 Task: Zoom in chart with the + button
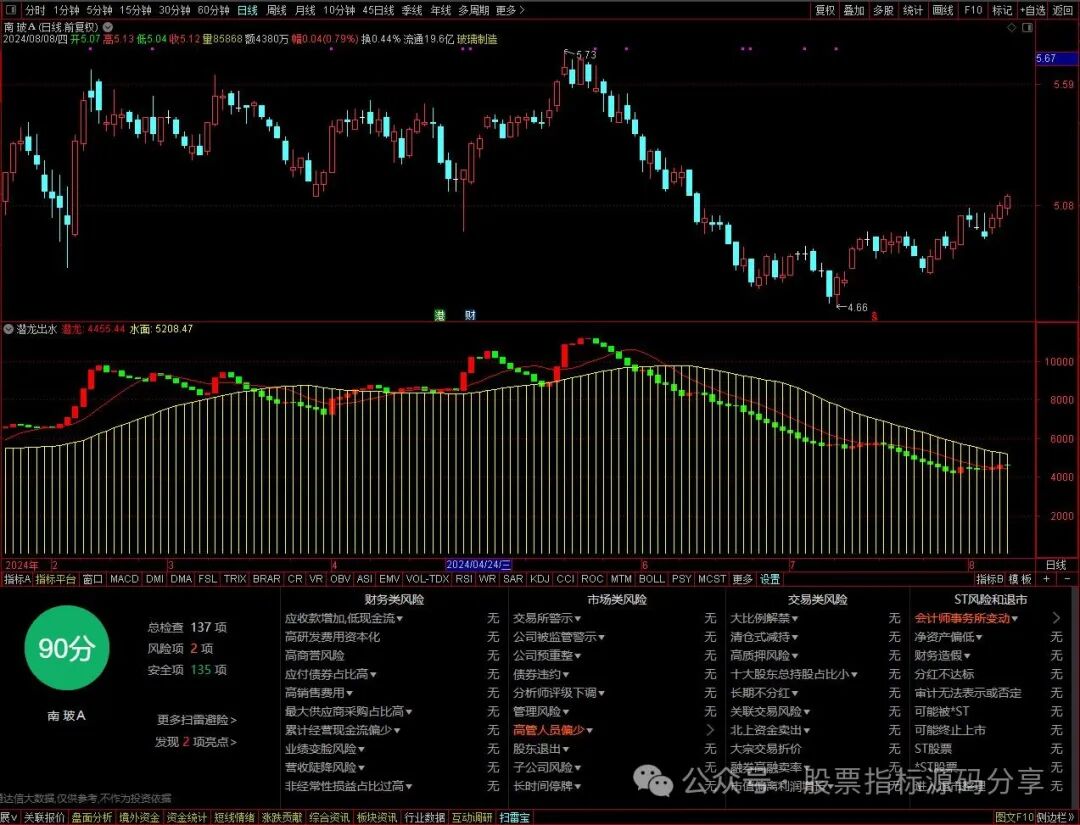click(1046, 579)
